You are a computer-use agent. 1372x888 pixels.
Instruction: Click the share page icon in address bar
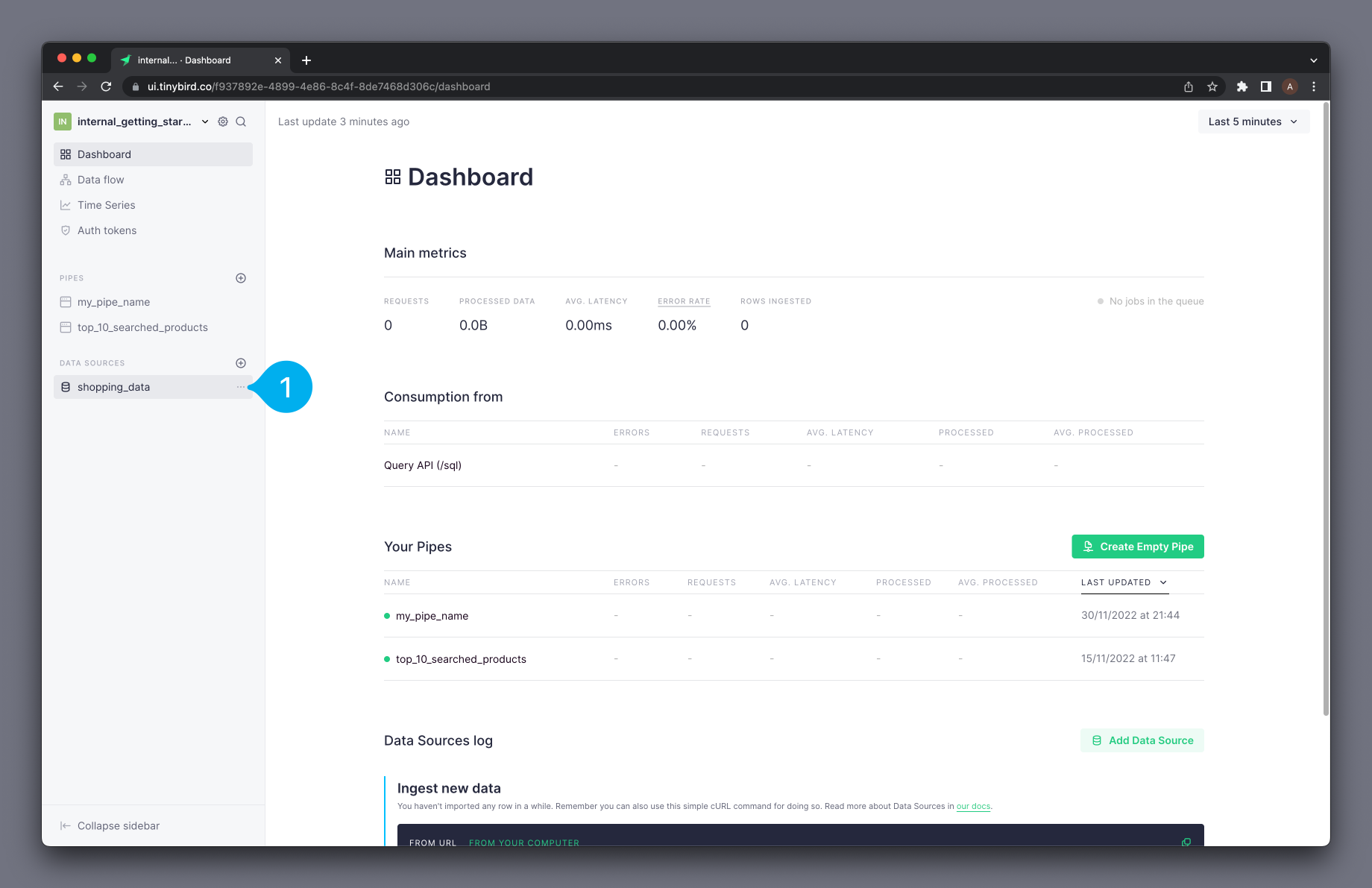pyautogui.click(x=1189, y=86)
